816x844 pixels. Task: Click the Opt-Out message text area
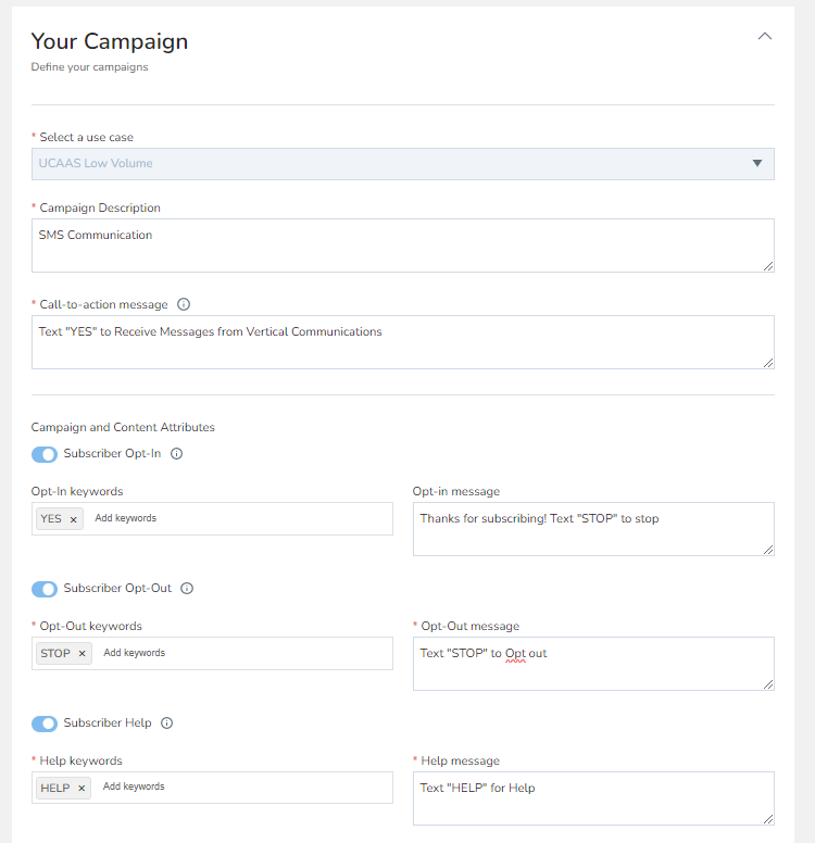pos(593,663)
